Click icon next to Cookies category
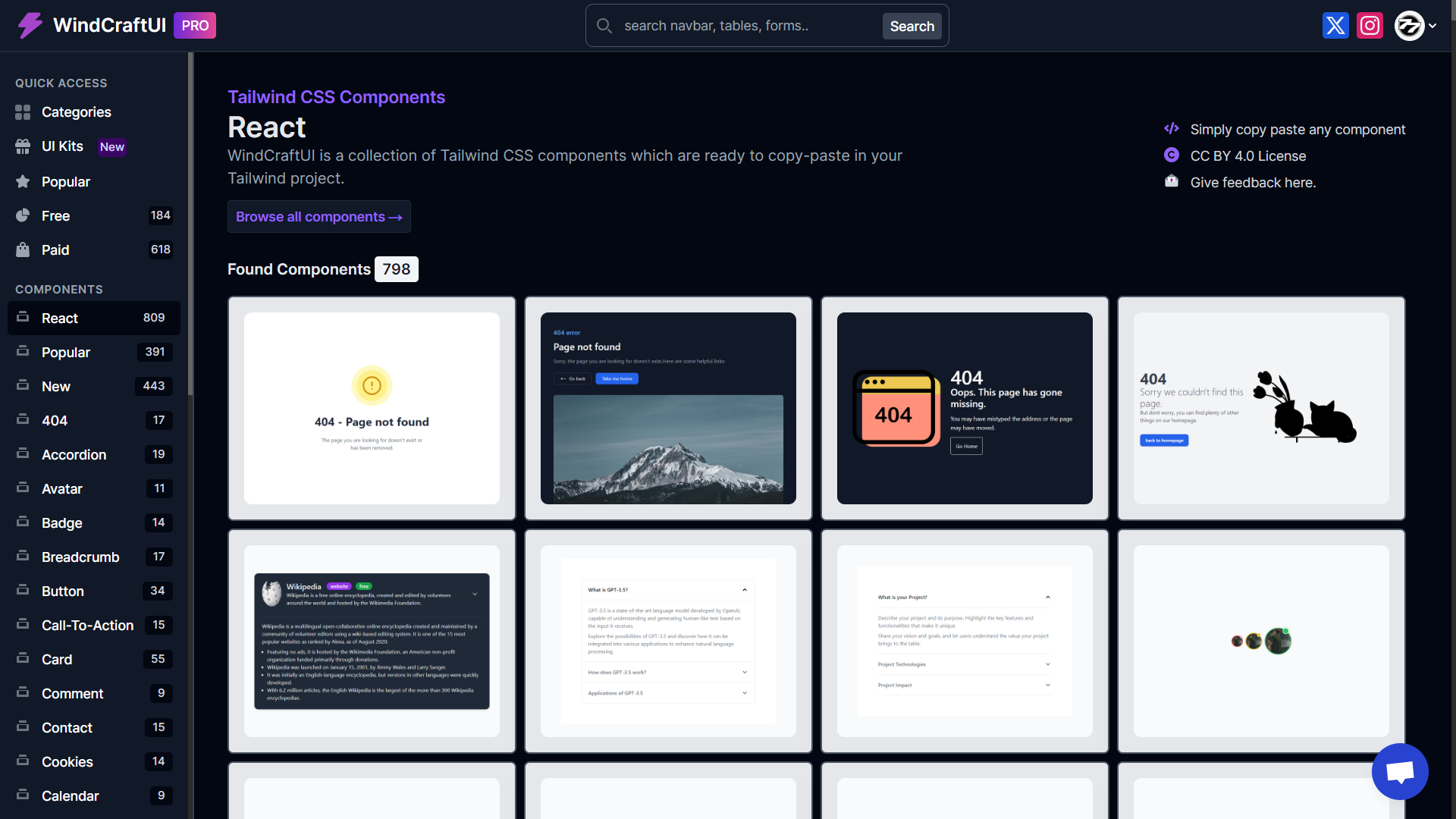 pos(23,760)
